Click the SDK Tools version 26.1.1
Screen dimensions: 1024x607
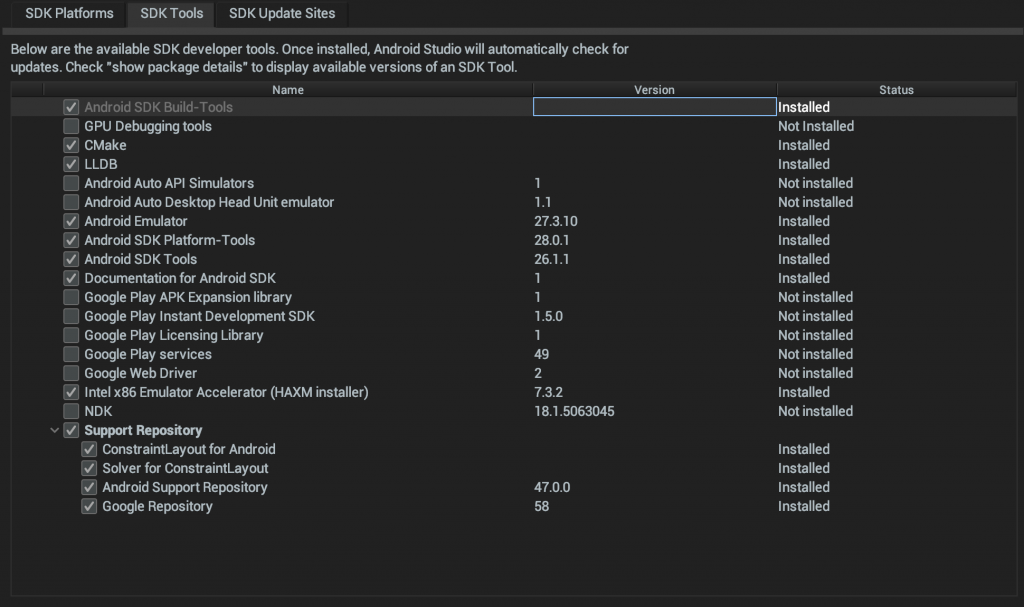click(552, 259)
